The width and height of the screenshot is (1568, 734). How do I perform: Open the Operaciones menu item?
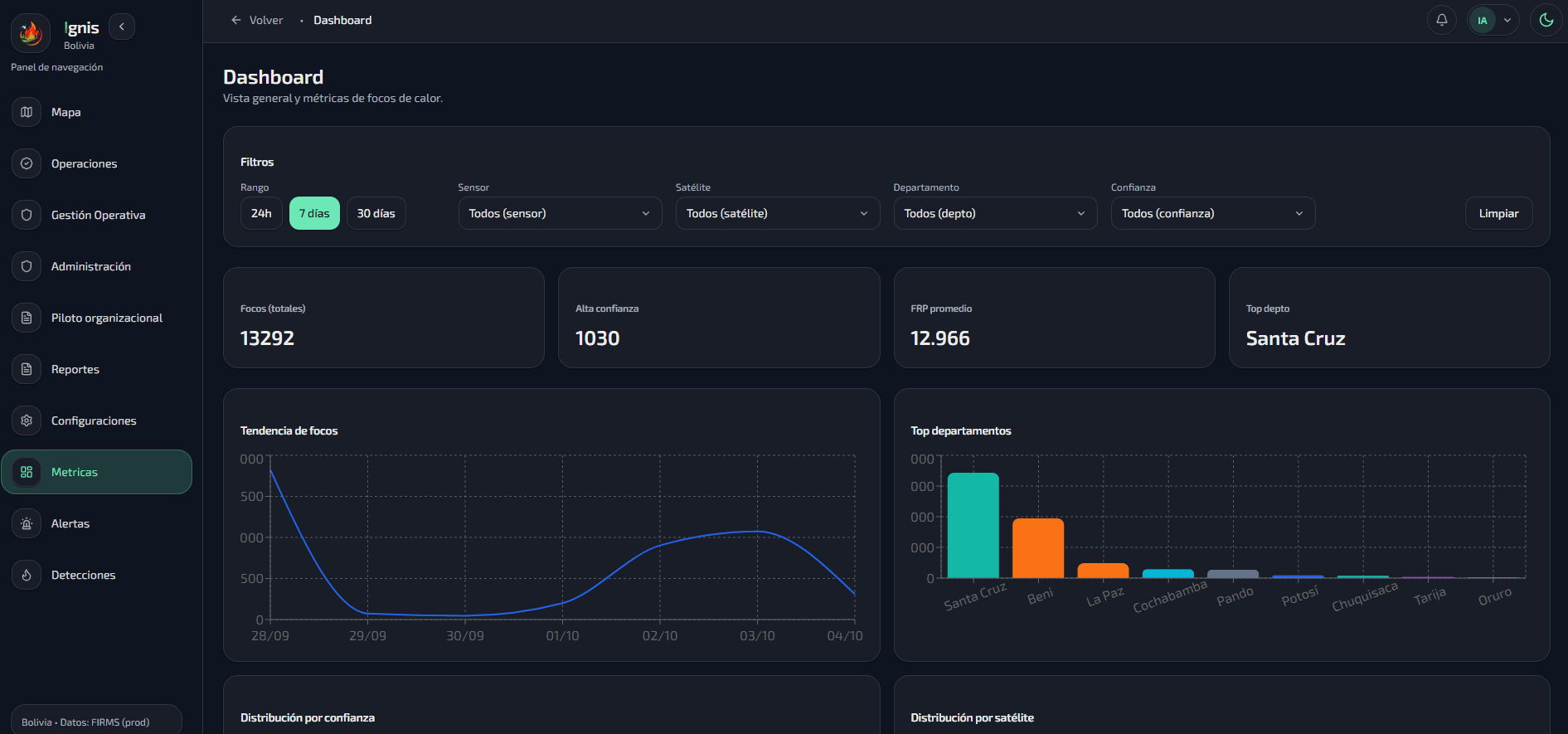85,163
